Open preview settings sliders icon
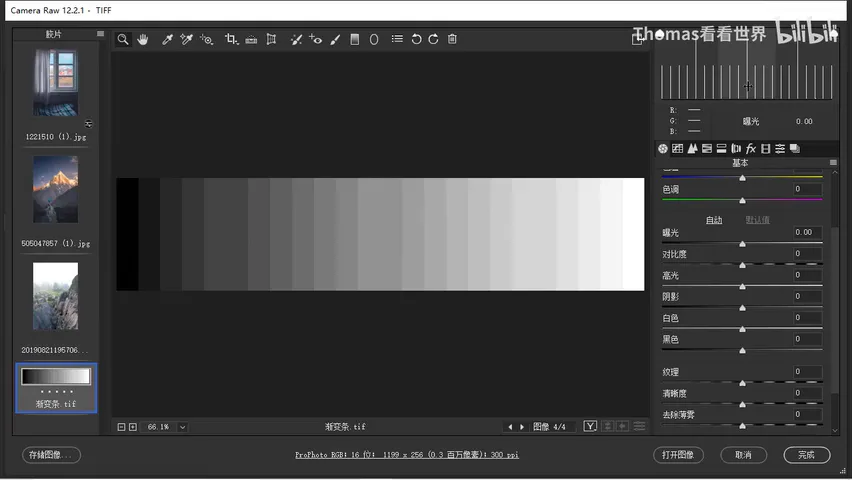852x480 pixels. point(640,426)
